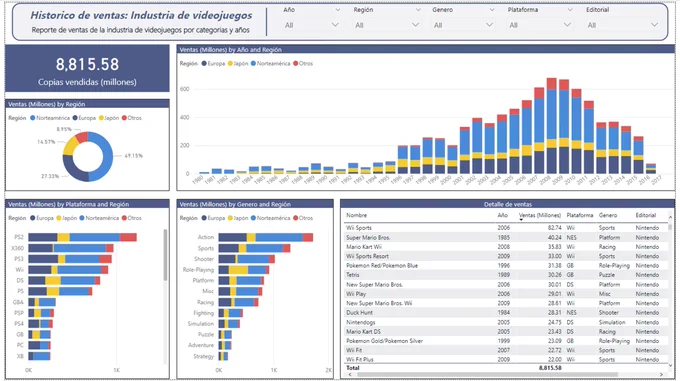Select the Wii Sports Resort name cell
The width and height of the screenshot is (680, 381).
pyautogui.click(x=367, y=256)
